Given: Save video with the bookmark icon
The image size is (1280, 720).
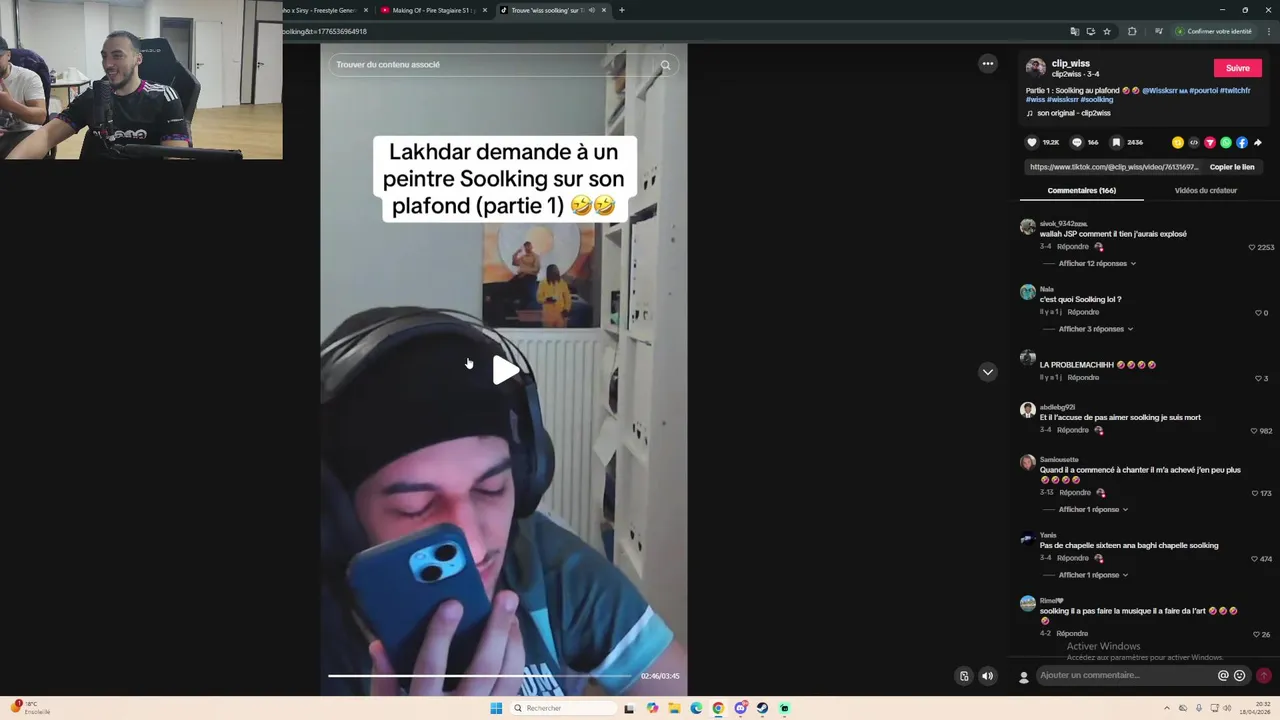Looking at the screenshot, I should [1116, 142].
